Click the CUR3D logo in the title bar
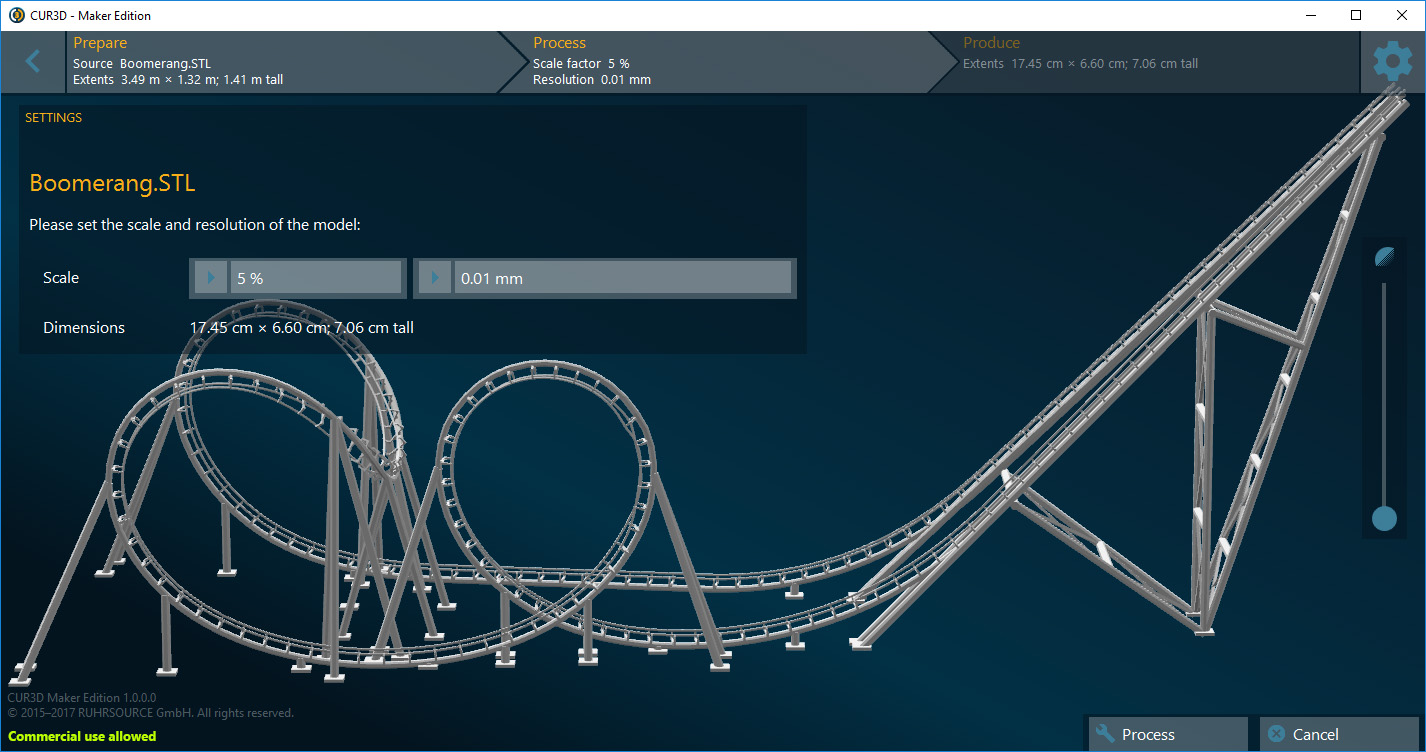The image size is (1426, 752). pos(14,15)
